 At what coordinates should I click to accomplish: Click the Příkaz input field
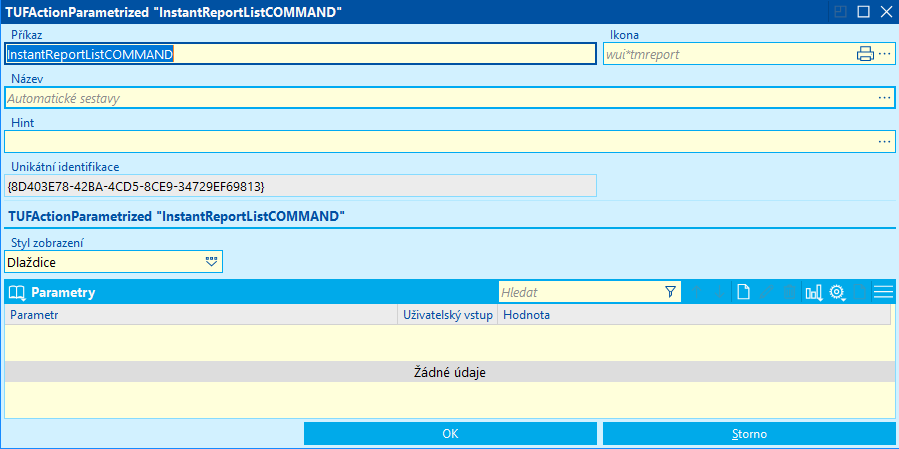pyautogui.click(x=300, y=54)
